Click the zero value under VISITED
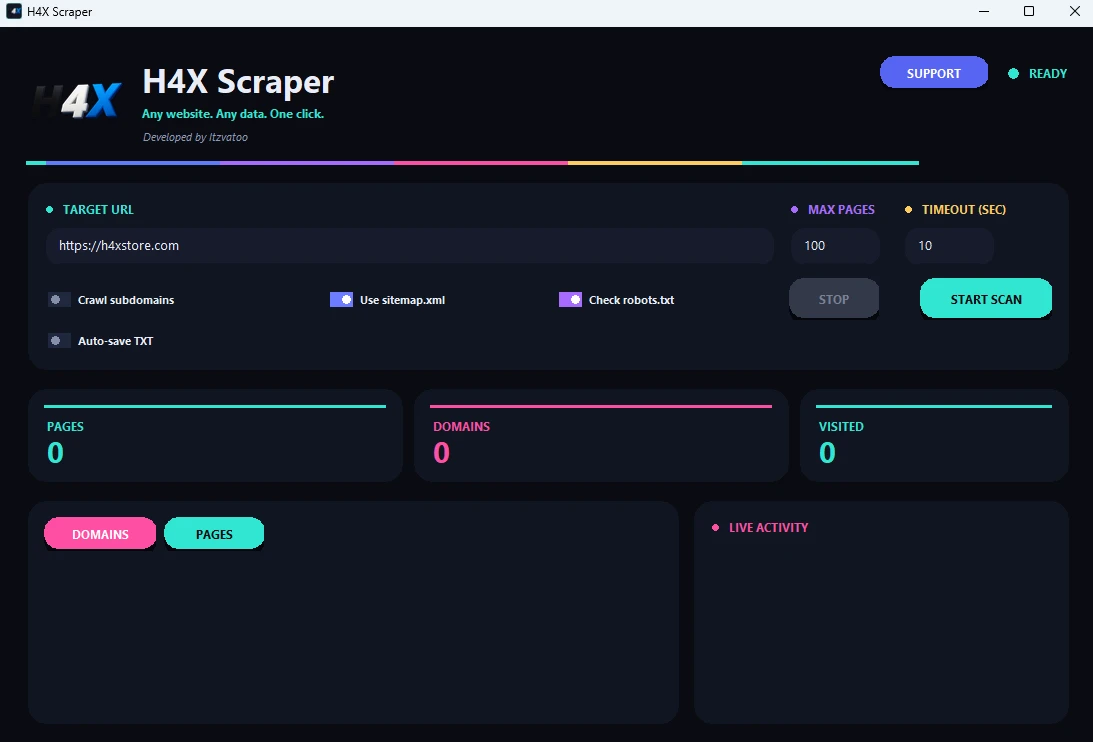The height and width of the screenshot is (742, 1093). pos(827,453)
